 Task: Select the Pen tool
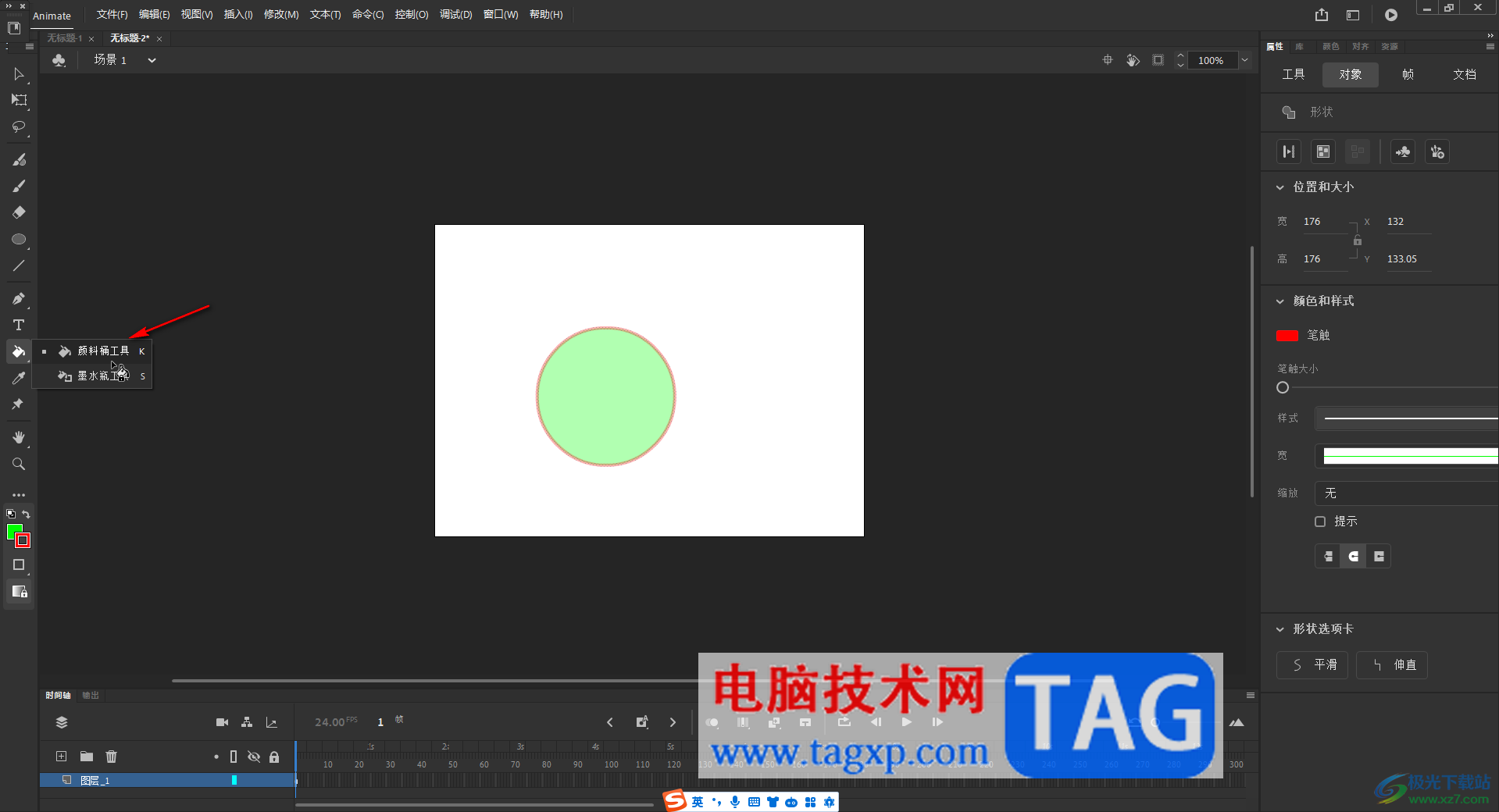click(19, 299)
